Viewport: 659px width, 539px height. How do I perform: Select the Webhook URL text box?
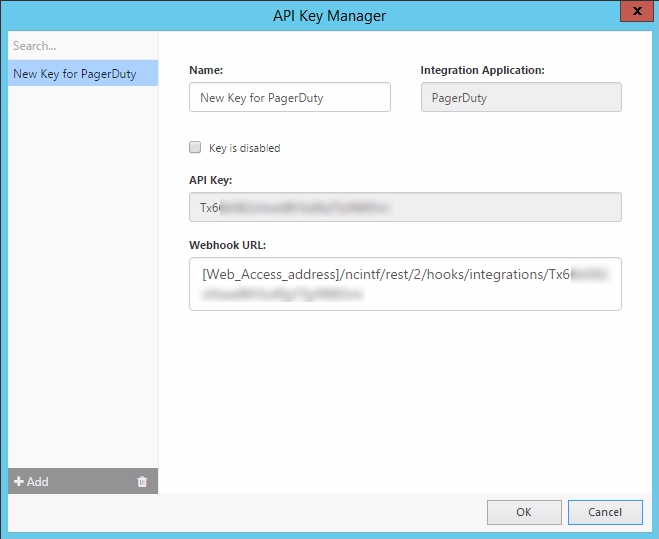(405, 284)
